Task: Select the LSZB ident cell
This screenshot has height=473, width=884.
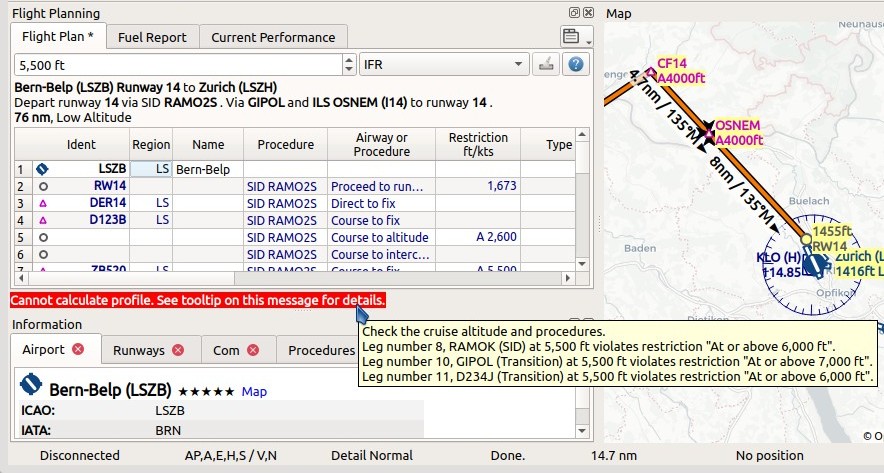Action: (x=81, y=169)
